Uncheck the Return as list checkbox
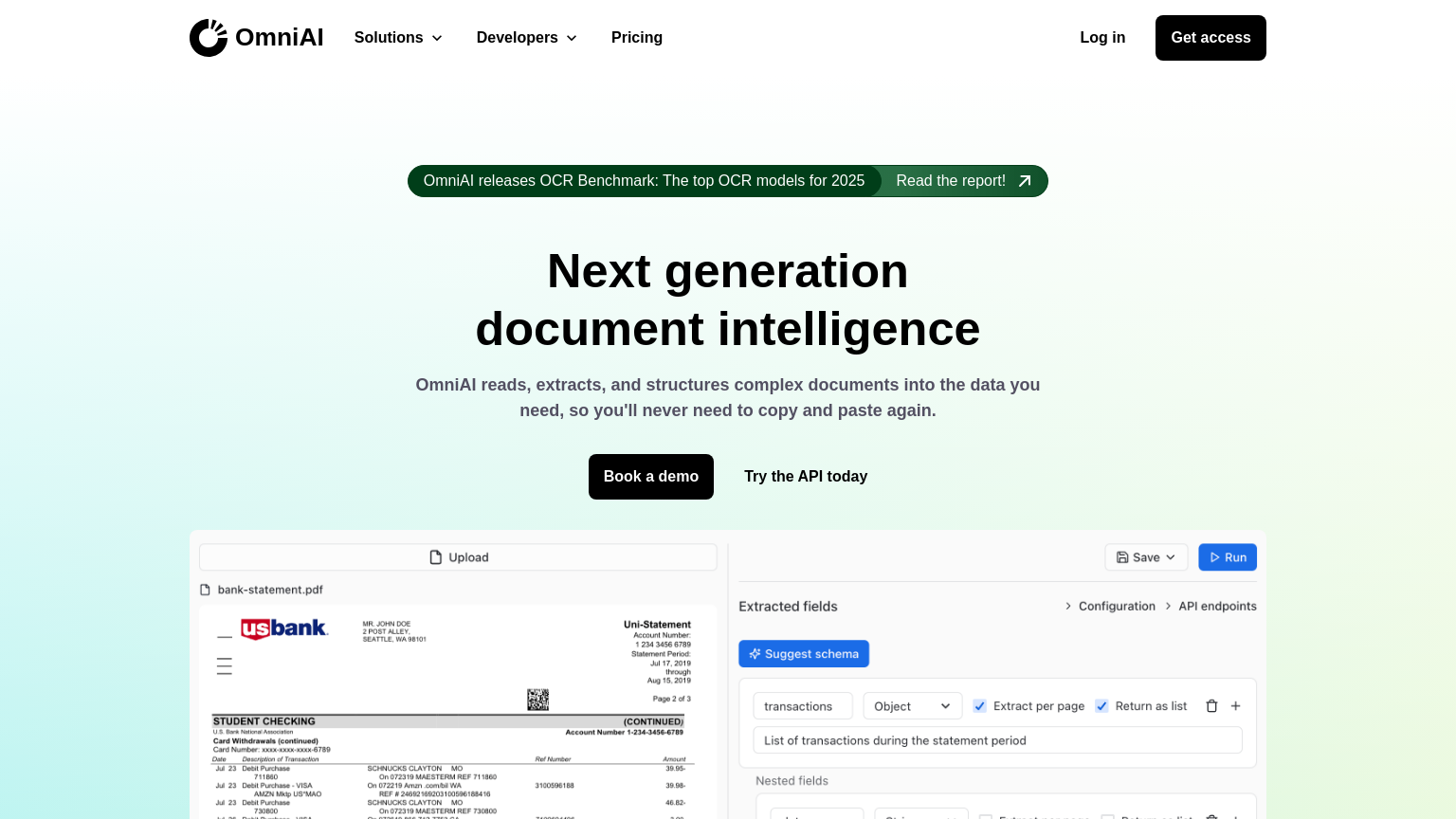Image resolution: width=1456 pixels, height=819 pixels. click(x=1102, y=706)
